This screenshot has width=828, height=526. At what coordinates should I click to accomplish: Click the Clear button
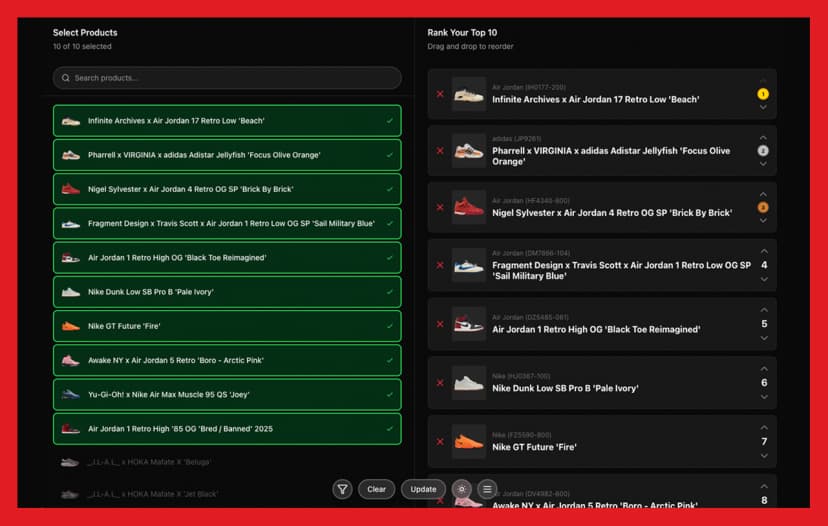pos(377,489)
